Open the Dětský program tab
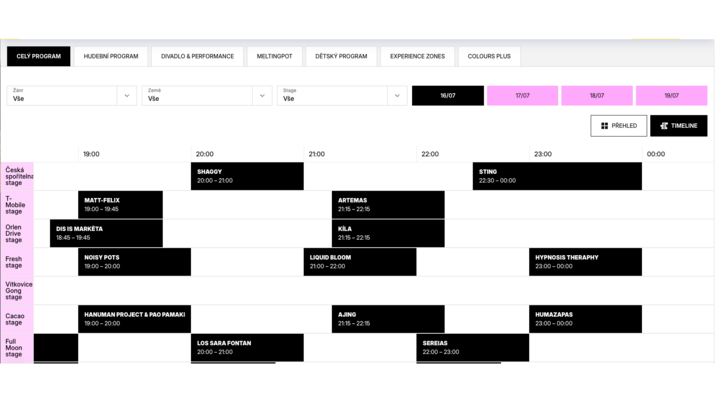Screen dimensions: 715x402 tap(341, 56)
